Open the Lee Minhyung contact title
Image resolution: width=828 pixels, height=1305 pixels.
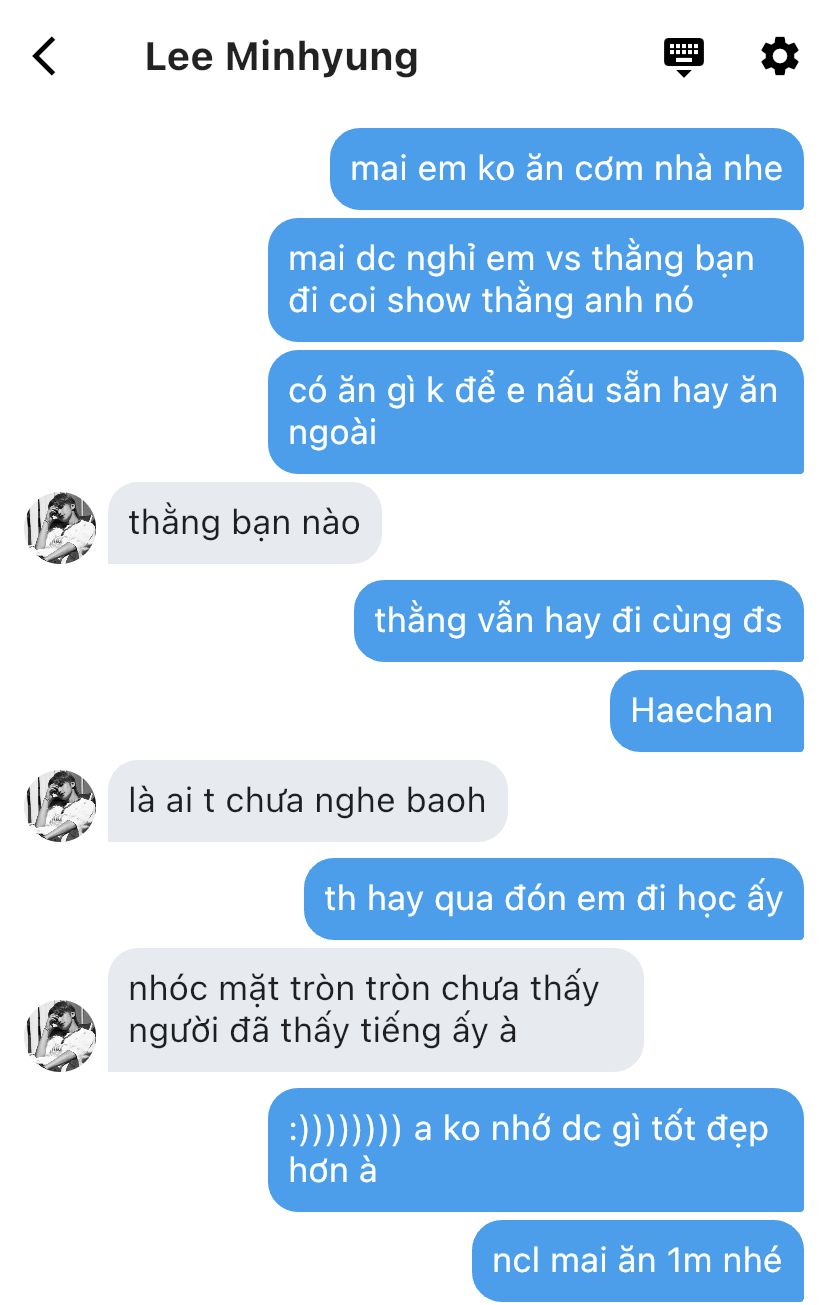[x=282, y=56]
